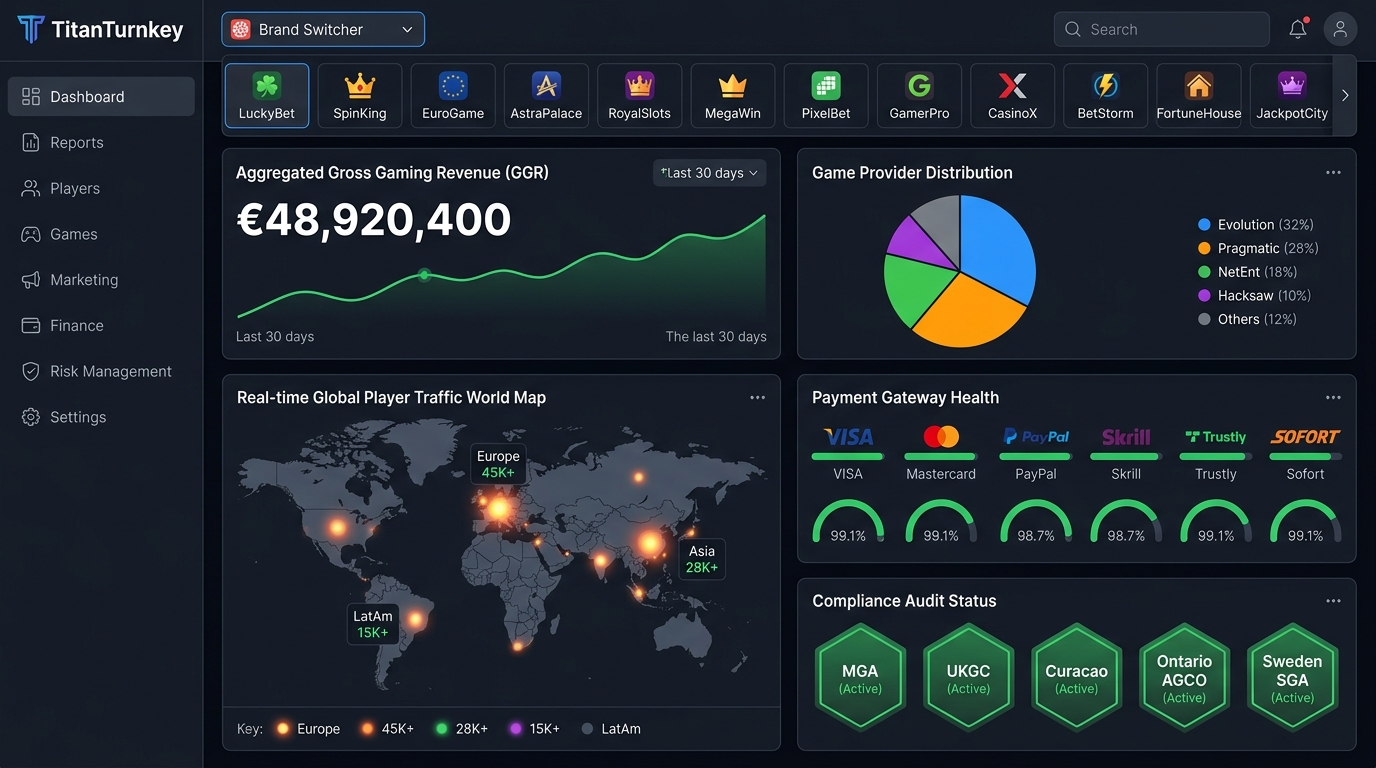This screenshot has height=768, width=1376.
Task: Select the MegaWin brand tile
Action: [733, 96]
